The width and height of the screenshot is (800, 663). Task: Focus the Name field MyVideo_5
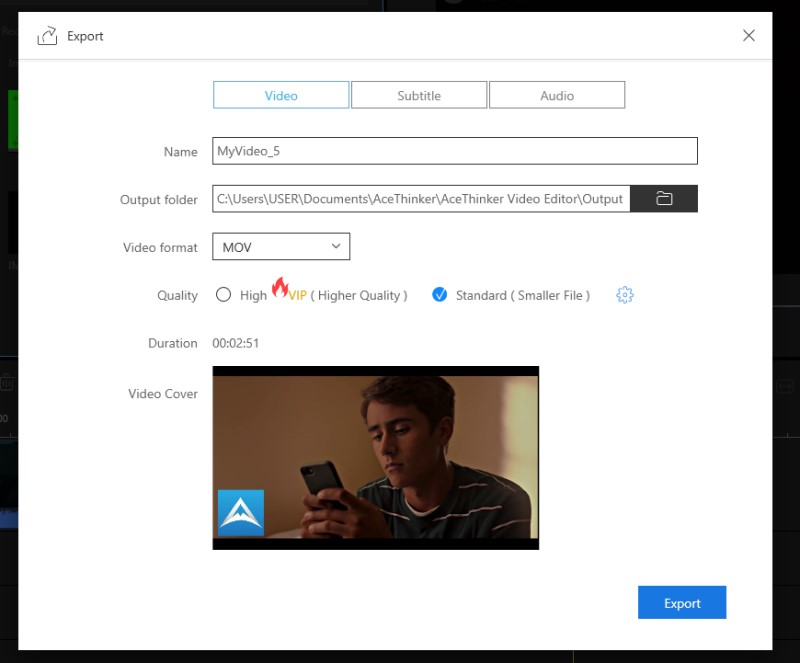(x=455, y=151)
